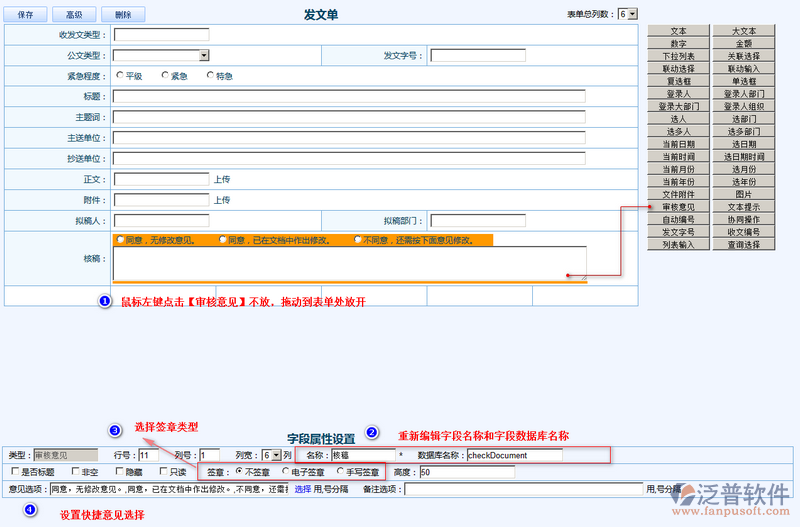This screenshot has height=527, width=800.
Task: Click the 选日期时间 field-type button
Action: tap(744, 157)
